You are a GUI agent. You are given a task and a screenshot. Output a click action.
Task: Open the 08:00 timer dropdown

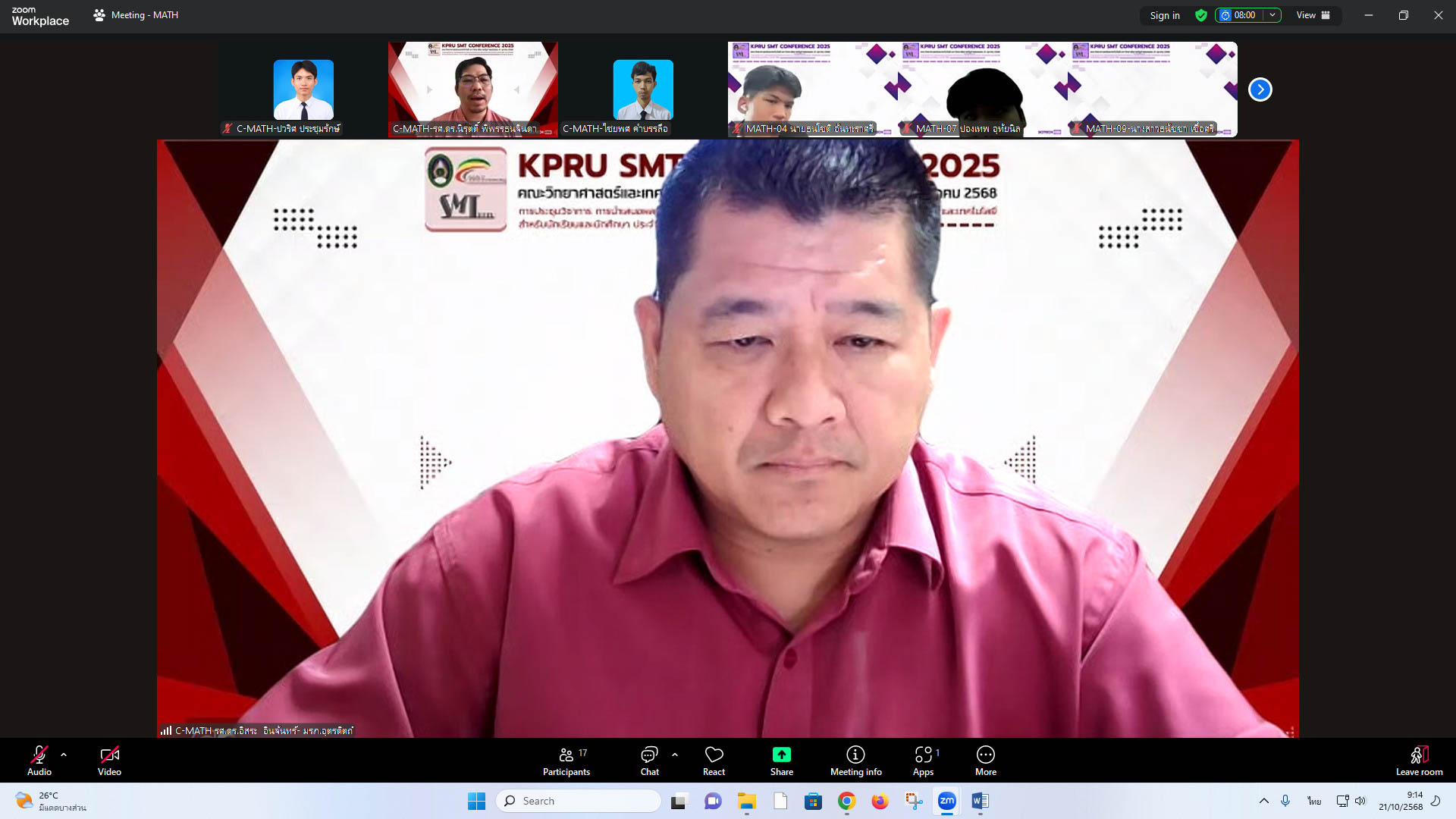[1273, 15]
